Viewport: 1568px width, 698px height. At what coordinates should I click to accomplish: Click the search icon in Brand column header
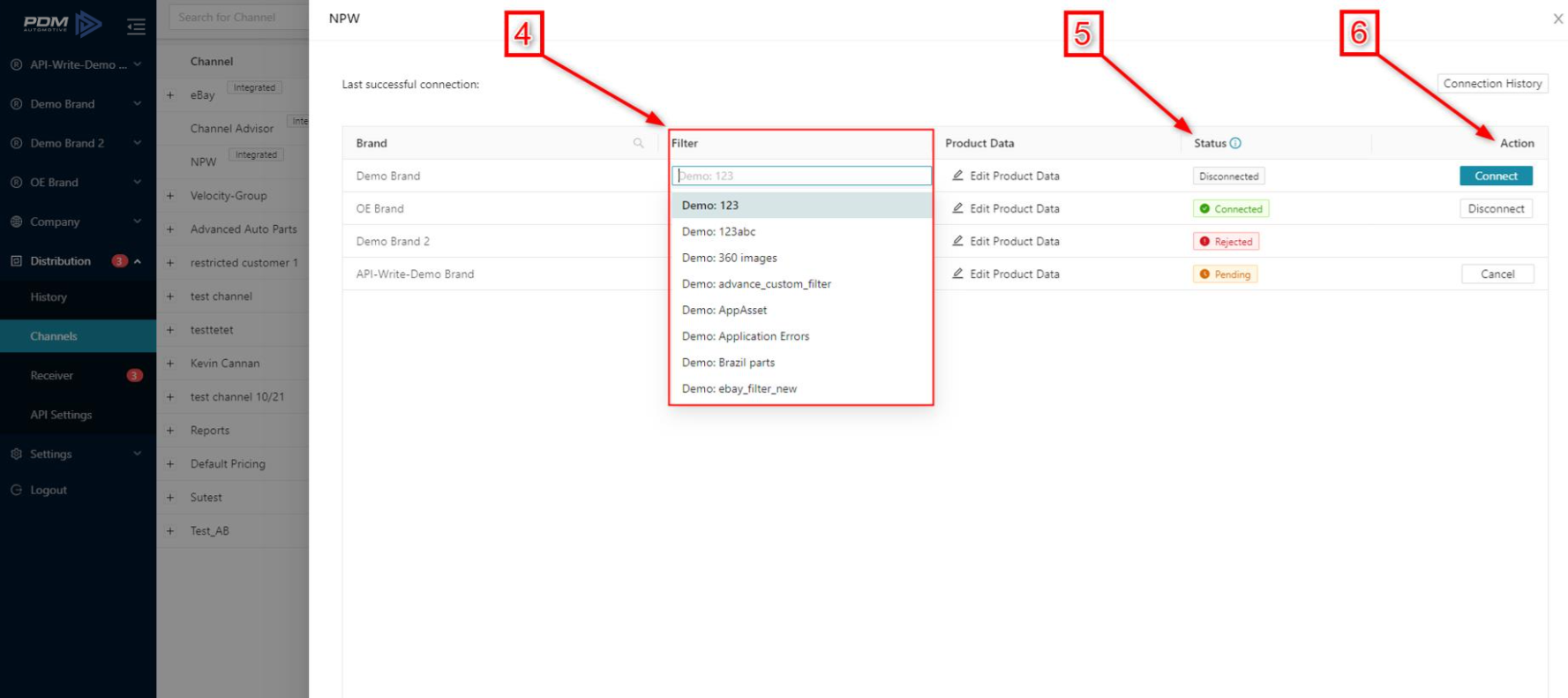click(x=638, y=143)
